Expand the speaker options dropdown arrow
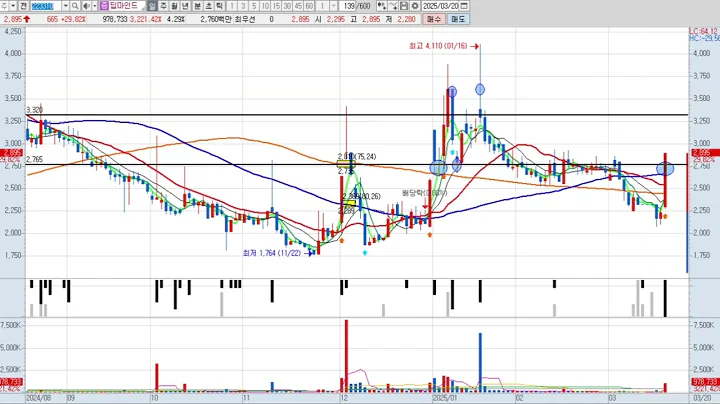This screenshot has height=404, width=720. pos(95,6)
